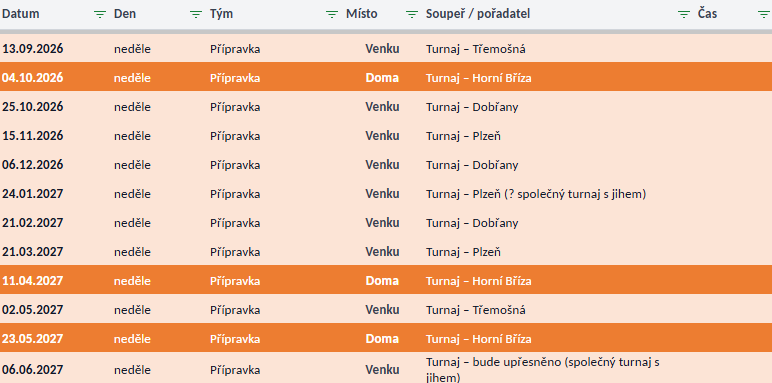Select the 13.09.2026 Třemošná tournament row
Screen dimensions: 772x383
386,48
